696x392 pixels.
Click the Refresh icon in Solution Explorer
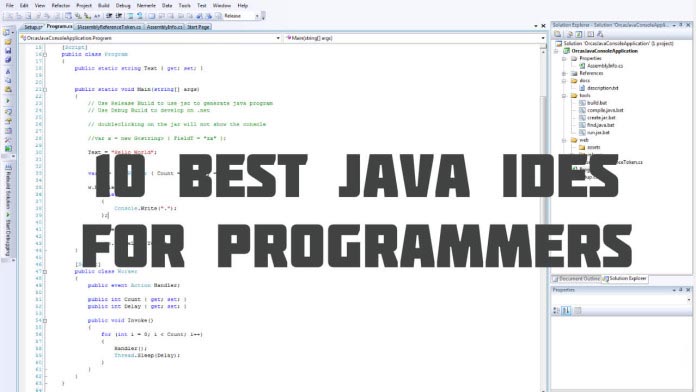(x=579, y=34)
